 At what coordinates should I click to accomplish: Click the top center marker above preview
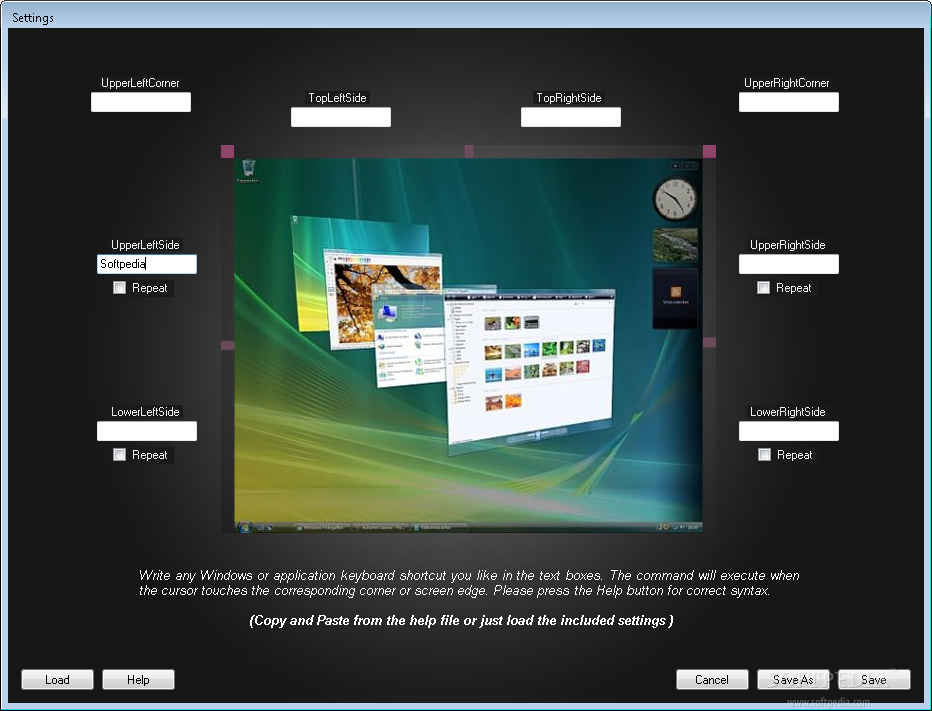click(x=469, y=152)
